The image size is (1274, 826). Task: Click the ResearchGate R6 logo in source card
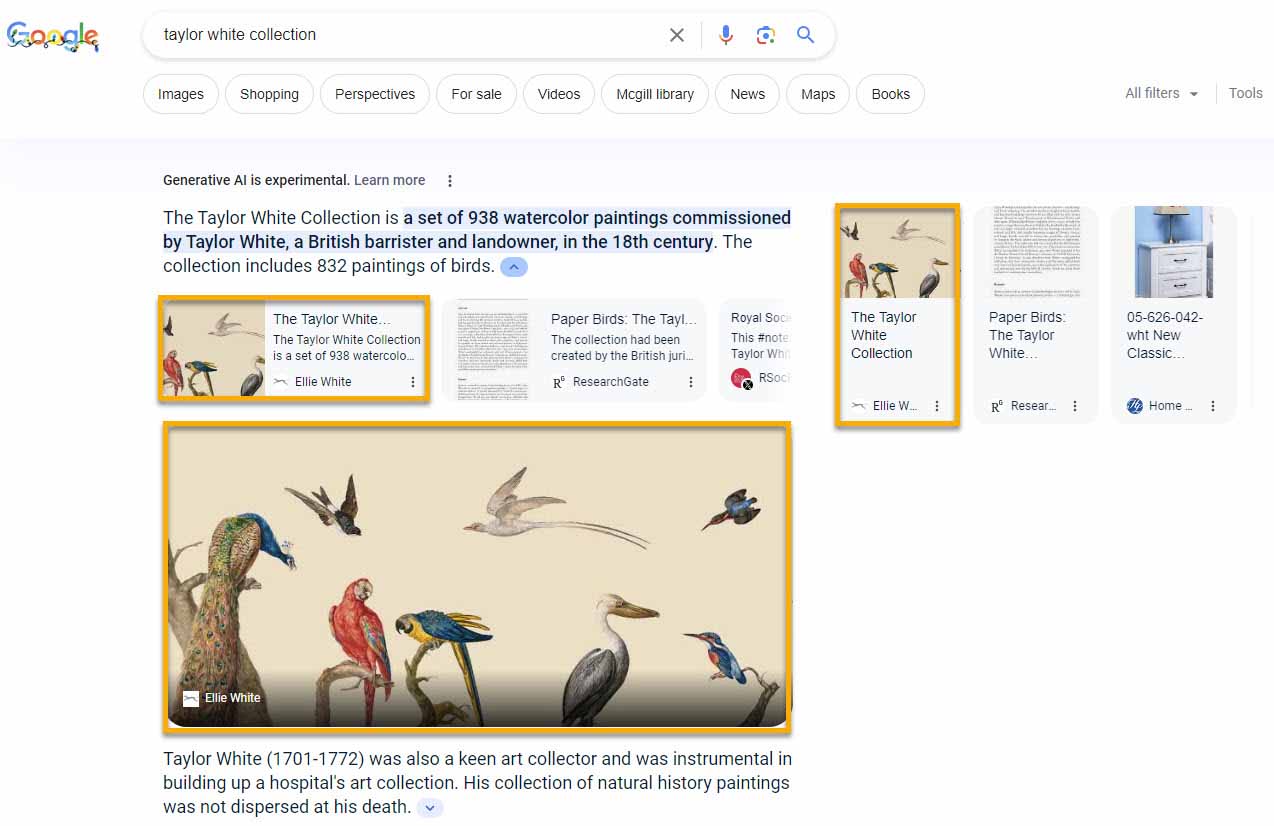pos(559,382)
